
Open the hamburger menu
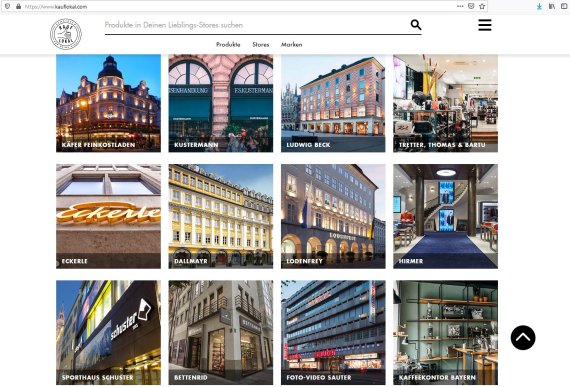tap(485, 25)
